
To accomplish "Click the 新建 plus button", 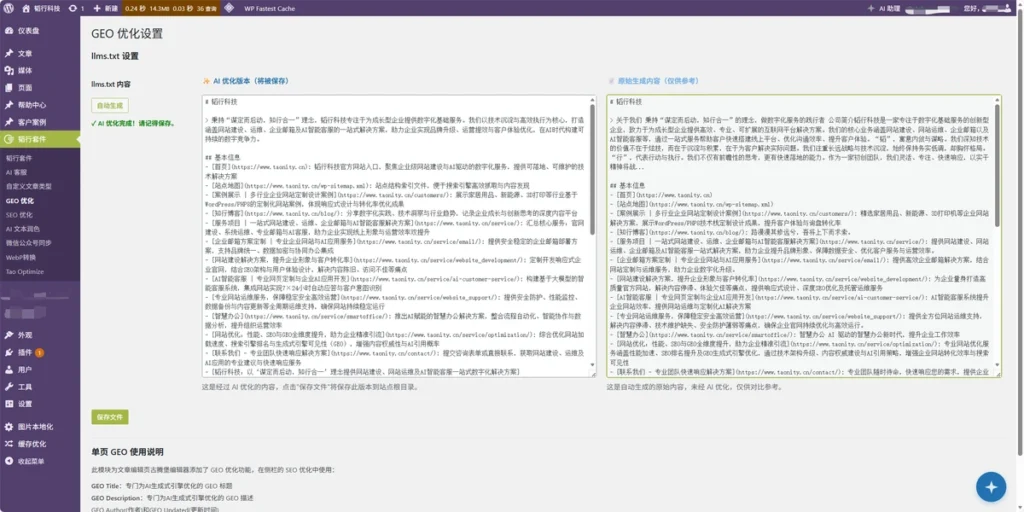I will tap(106, 8).
